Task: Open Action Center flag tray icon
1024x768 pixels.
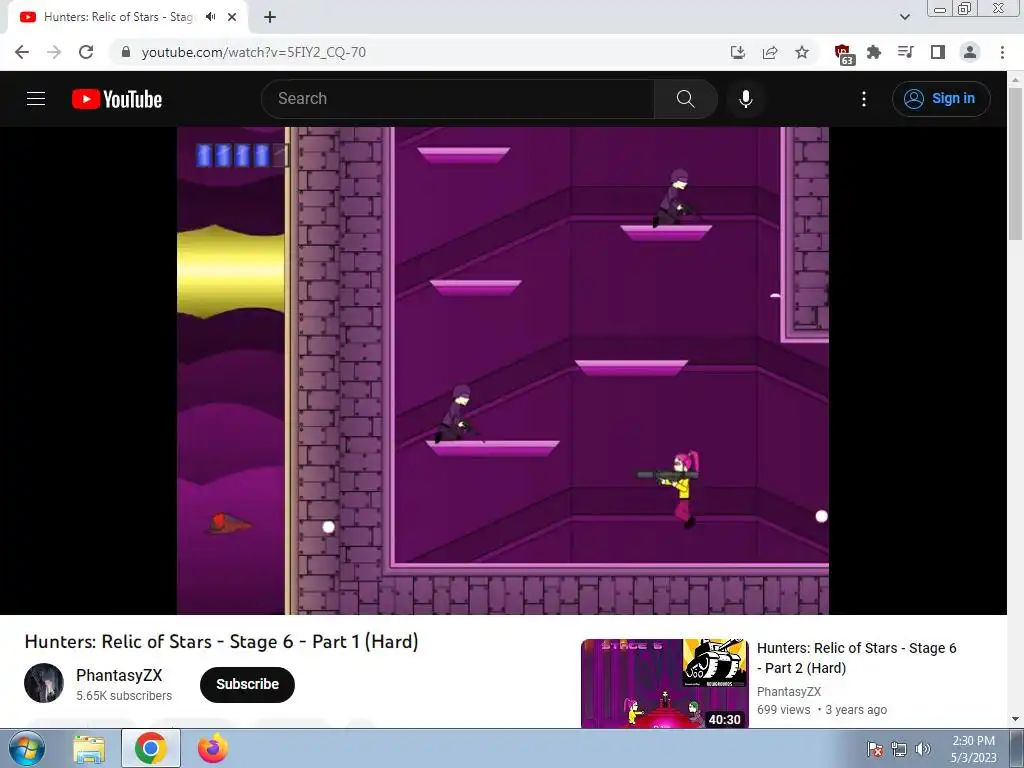Action: click(x=874, y=748)
